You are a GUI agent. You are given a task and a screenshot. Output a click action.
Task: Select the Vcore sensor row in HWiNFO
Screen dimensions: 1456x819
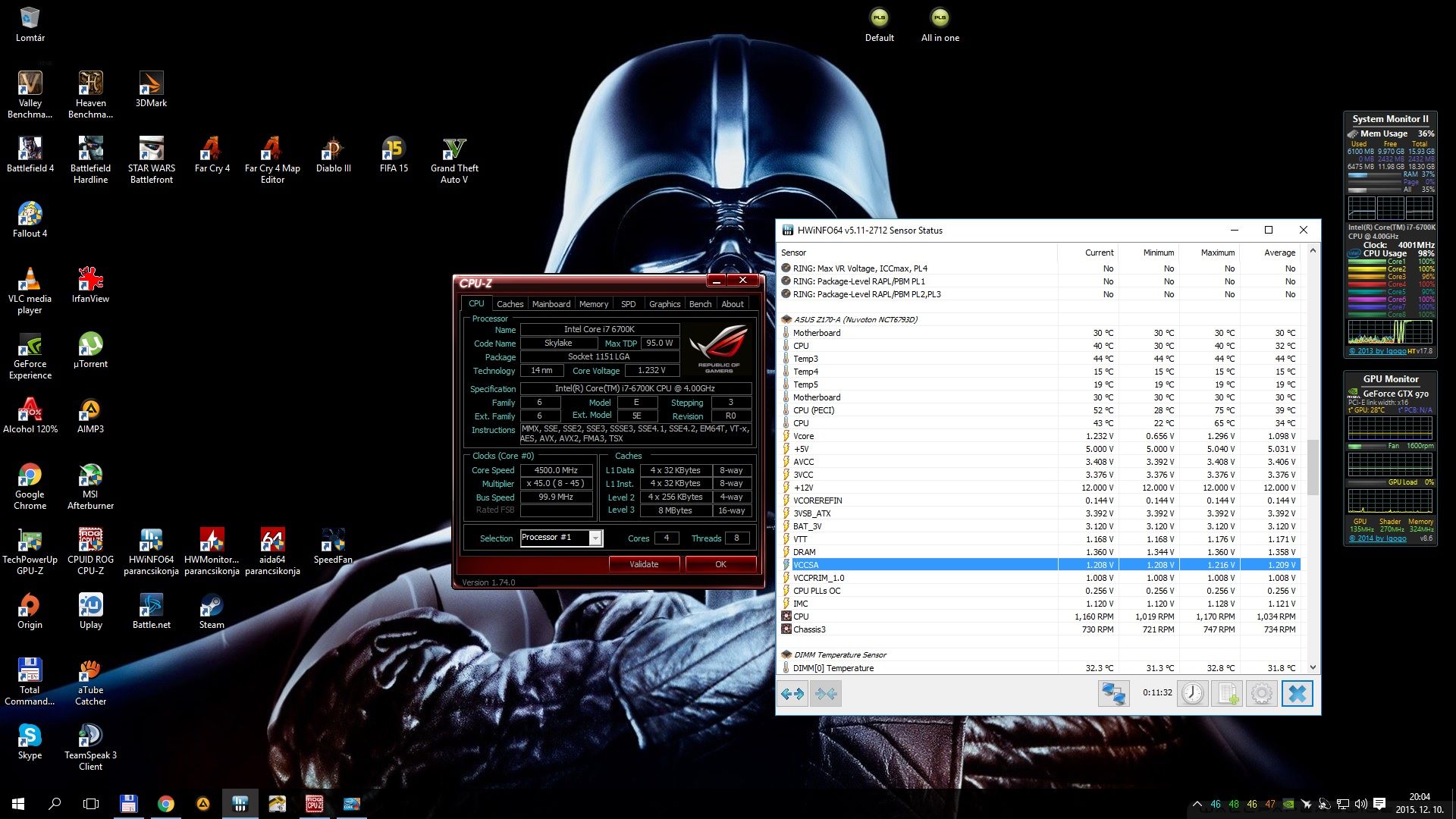pos(1040,436)
